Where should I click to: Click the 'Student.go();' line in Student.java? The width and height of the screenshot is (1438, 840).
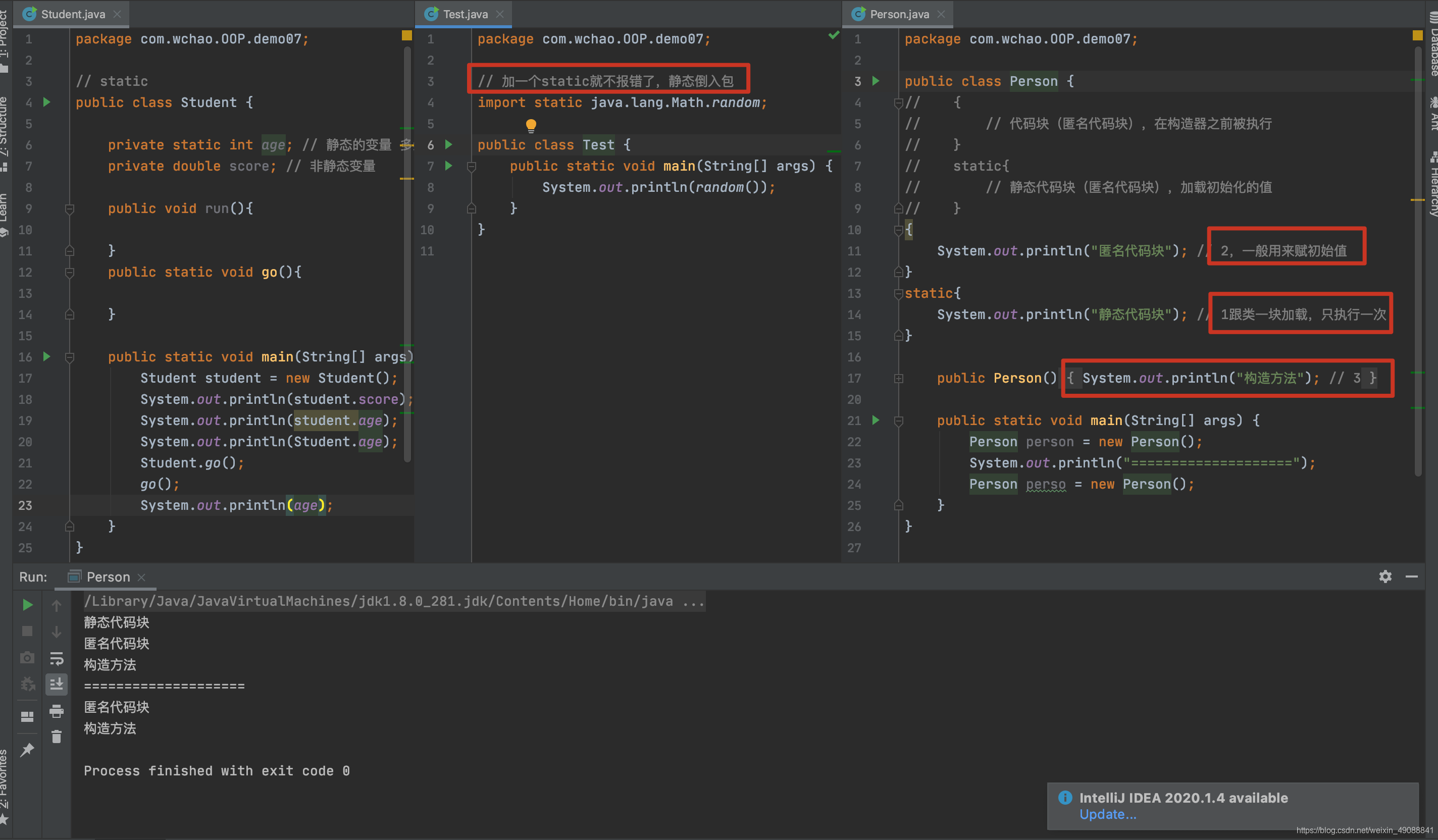[x=192, y=463]
